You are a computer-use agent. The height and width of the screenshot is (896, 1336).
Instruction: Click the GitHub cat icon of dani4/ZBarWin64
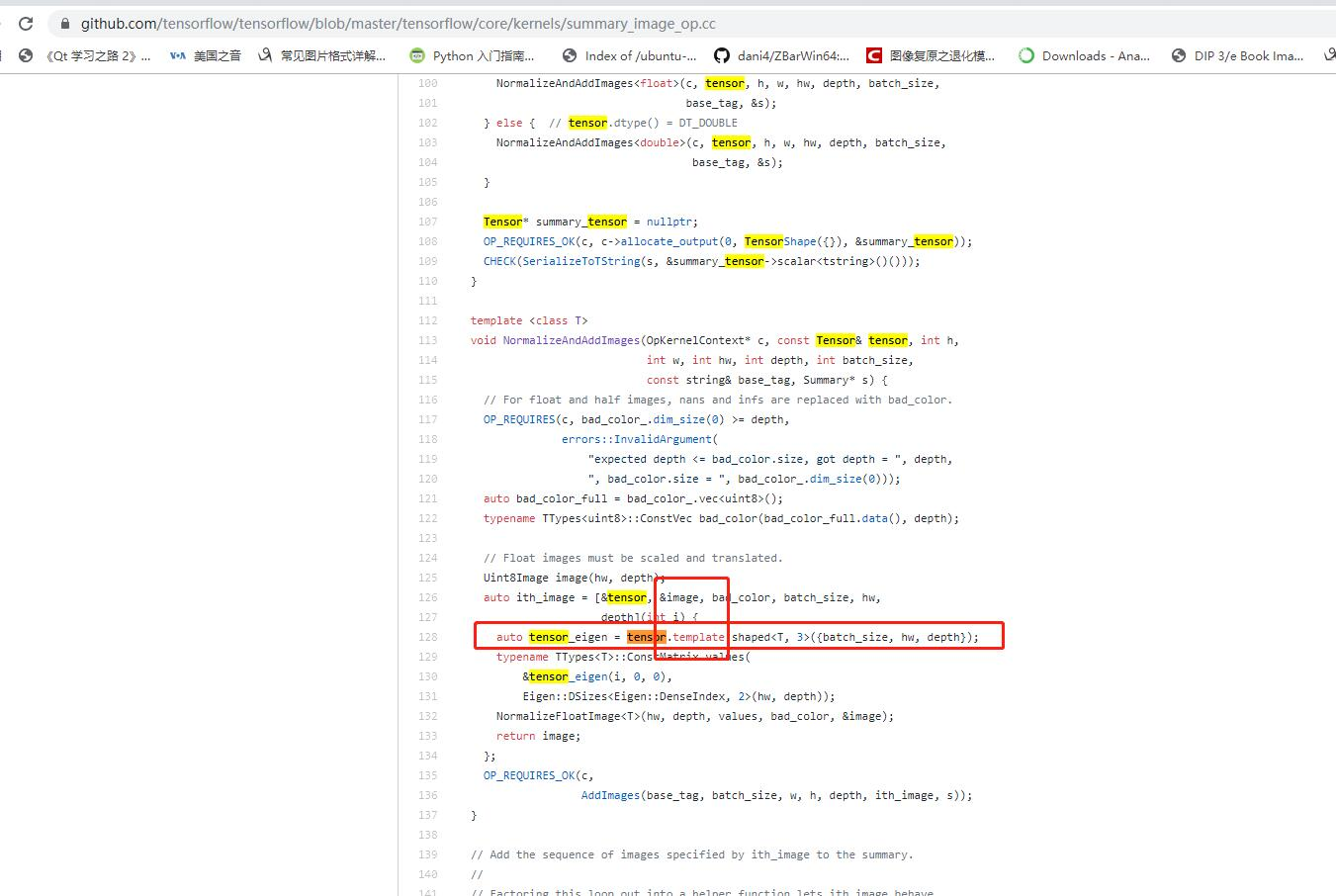coord(723,55)
